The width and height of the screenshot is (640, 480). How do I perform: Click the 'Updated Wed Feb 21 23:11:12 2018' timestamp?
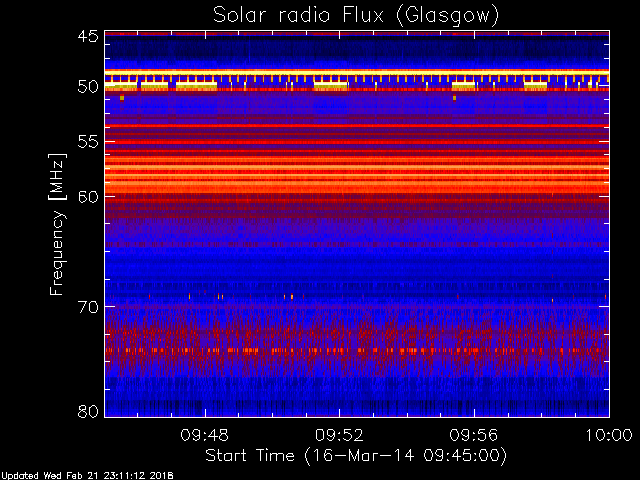(x=87, y=476)
